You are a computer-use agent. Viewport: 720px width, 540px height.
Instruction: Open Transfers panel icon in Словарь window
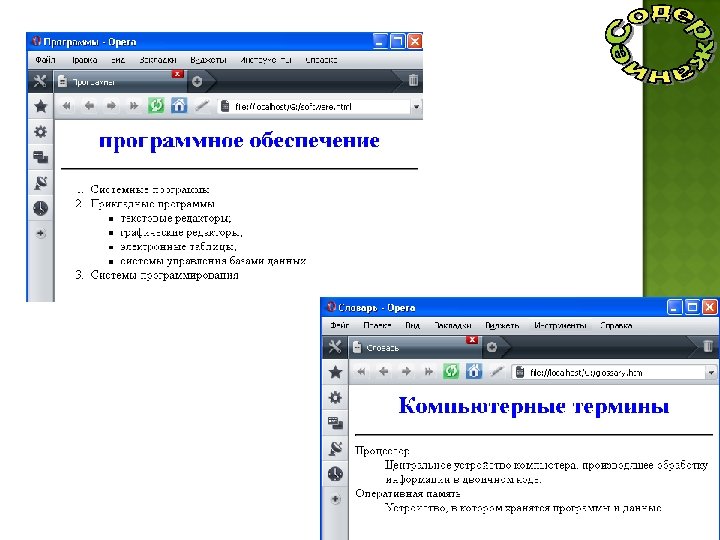coord(335,448)
